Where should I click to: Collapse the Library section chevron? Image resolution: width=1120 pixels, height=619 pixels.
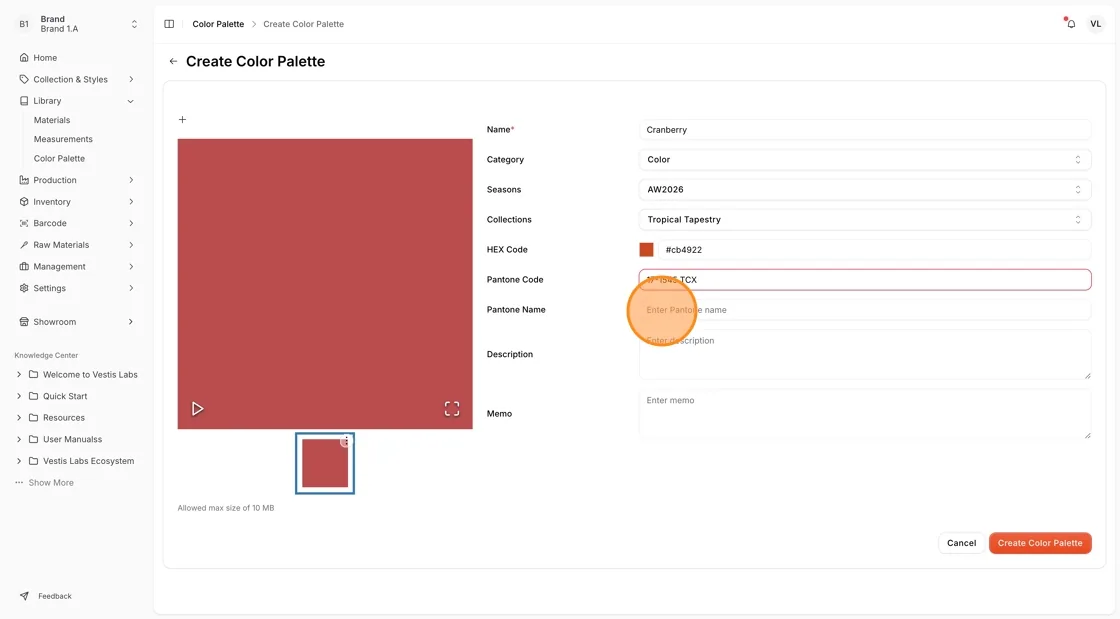pos(131,101)
